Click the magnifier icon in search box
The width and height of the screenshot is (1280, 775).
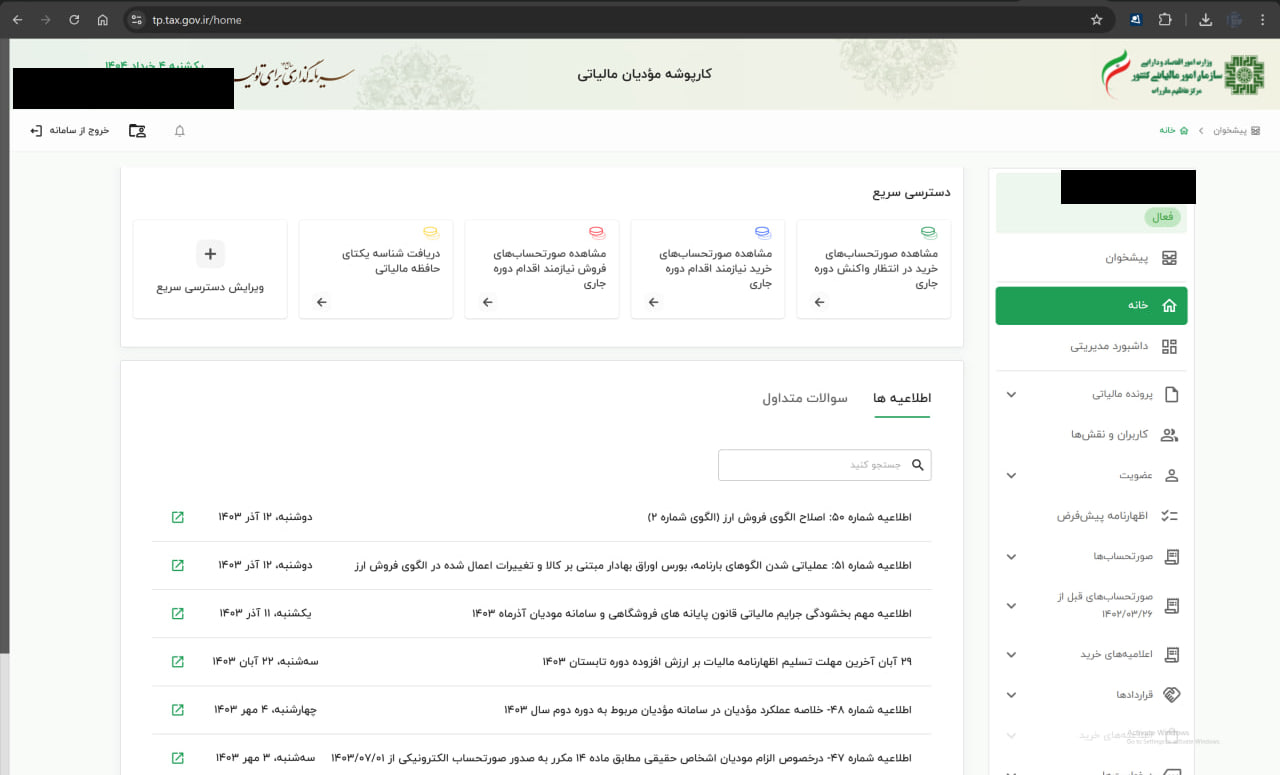(918, 465)
